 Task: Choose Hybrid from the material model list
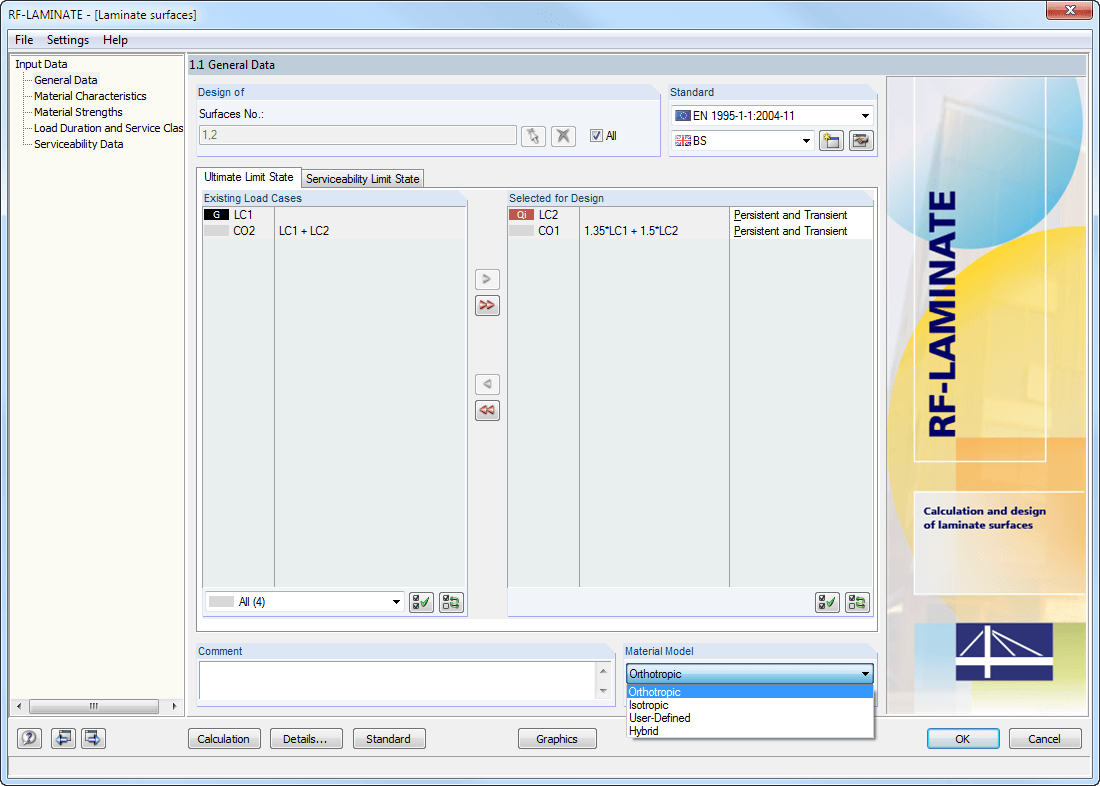pyautogui.click(x=749, y=731)
